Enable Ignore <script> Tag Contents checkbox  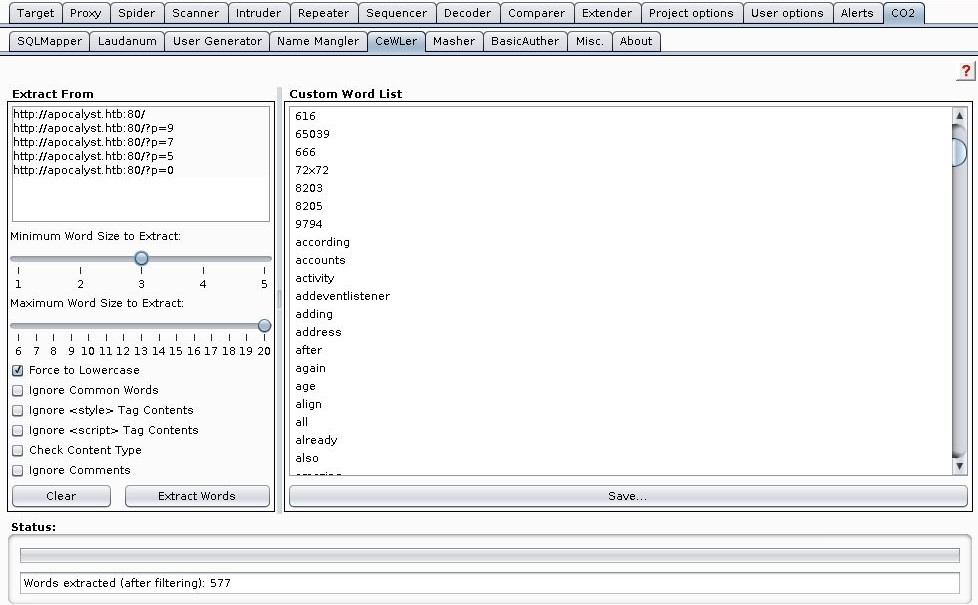(x=17, y=430)
